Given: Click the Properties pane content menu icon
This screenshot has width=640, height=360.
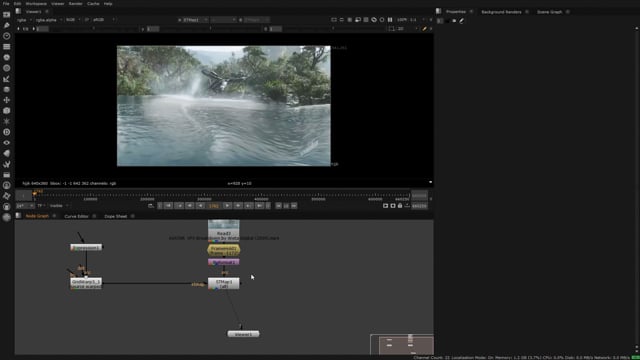Looking at the screenshot, I should point(438,11).
